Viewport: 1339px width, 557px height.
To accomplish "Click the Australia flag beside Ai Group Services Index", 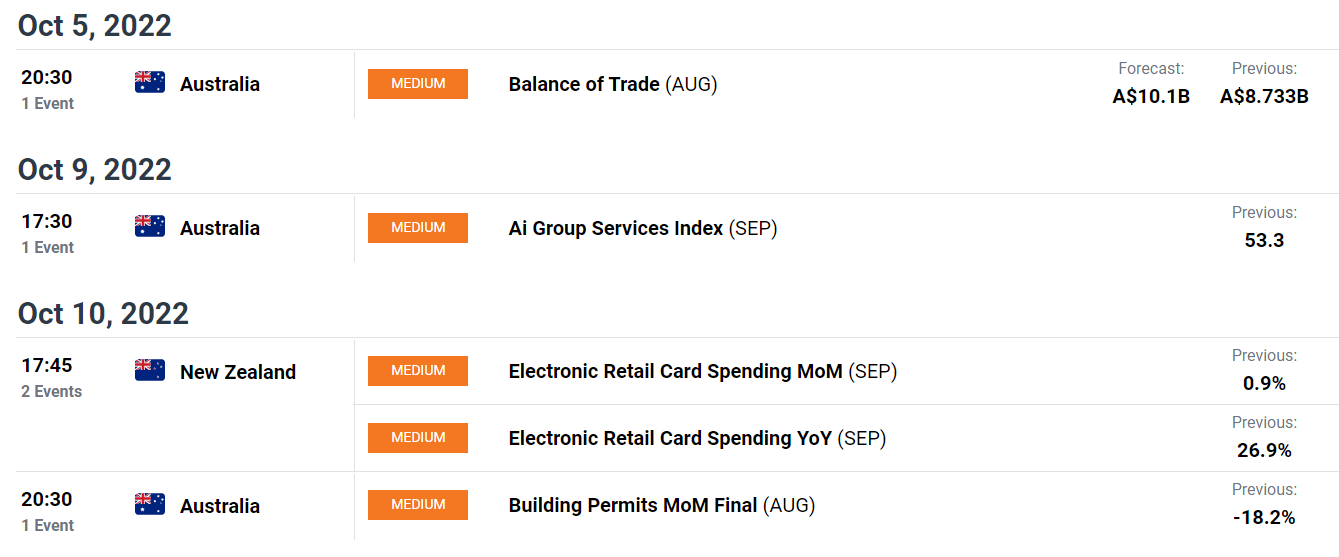I will pyautogui.click(x=150, y=227).
